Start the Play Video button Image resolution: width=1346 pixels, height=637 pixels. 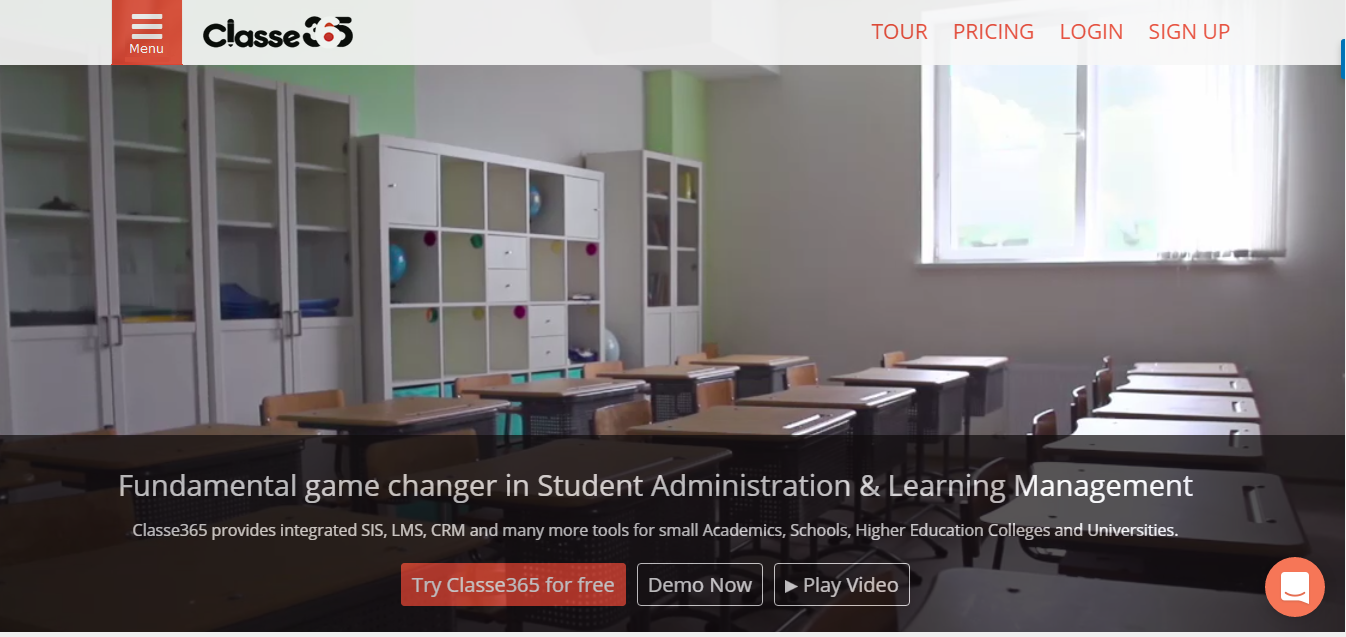842,585
